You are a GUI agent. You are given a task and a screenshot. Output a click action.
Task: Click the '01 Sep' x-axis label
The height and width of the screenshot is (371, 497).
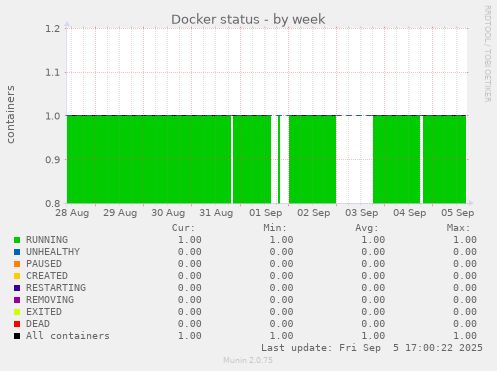266,213
